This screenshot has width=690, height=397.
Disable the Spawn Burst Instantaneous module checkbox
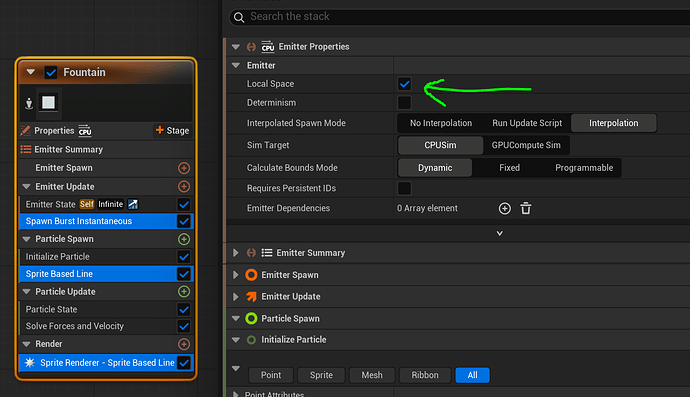pos(184,221)
